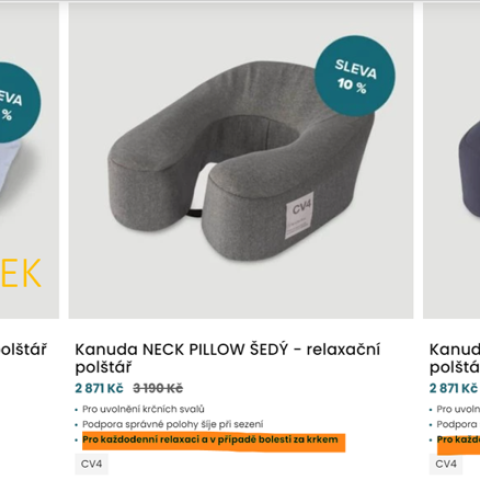Open the Kanuda NECK PILLOW ŠEDÝ product title
This screenshot has width=480, height=480.
point(227,358)
